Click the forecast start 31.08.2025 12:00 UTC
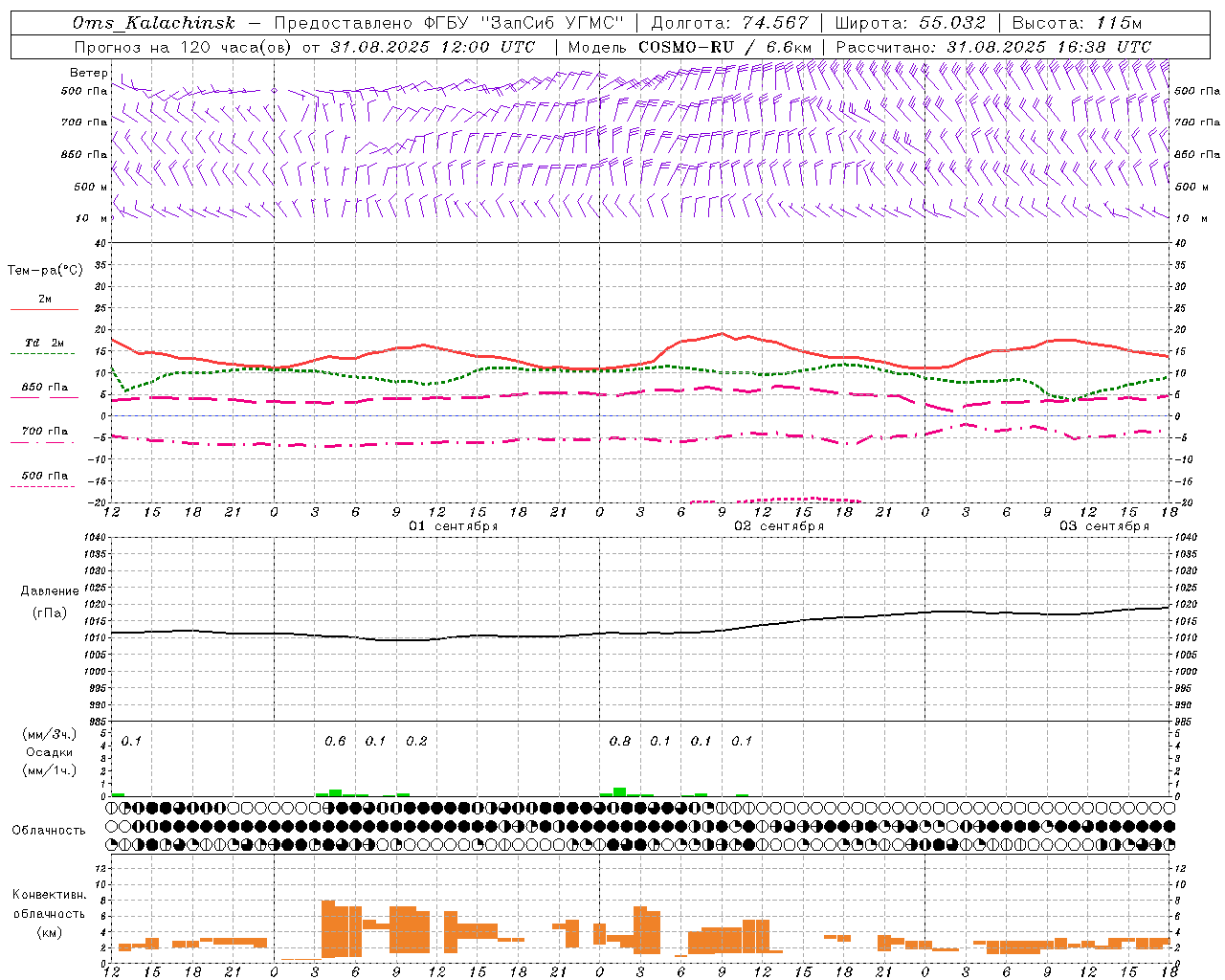This screenshot has height=980, width=1225. click(x=433, y=47)
